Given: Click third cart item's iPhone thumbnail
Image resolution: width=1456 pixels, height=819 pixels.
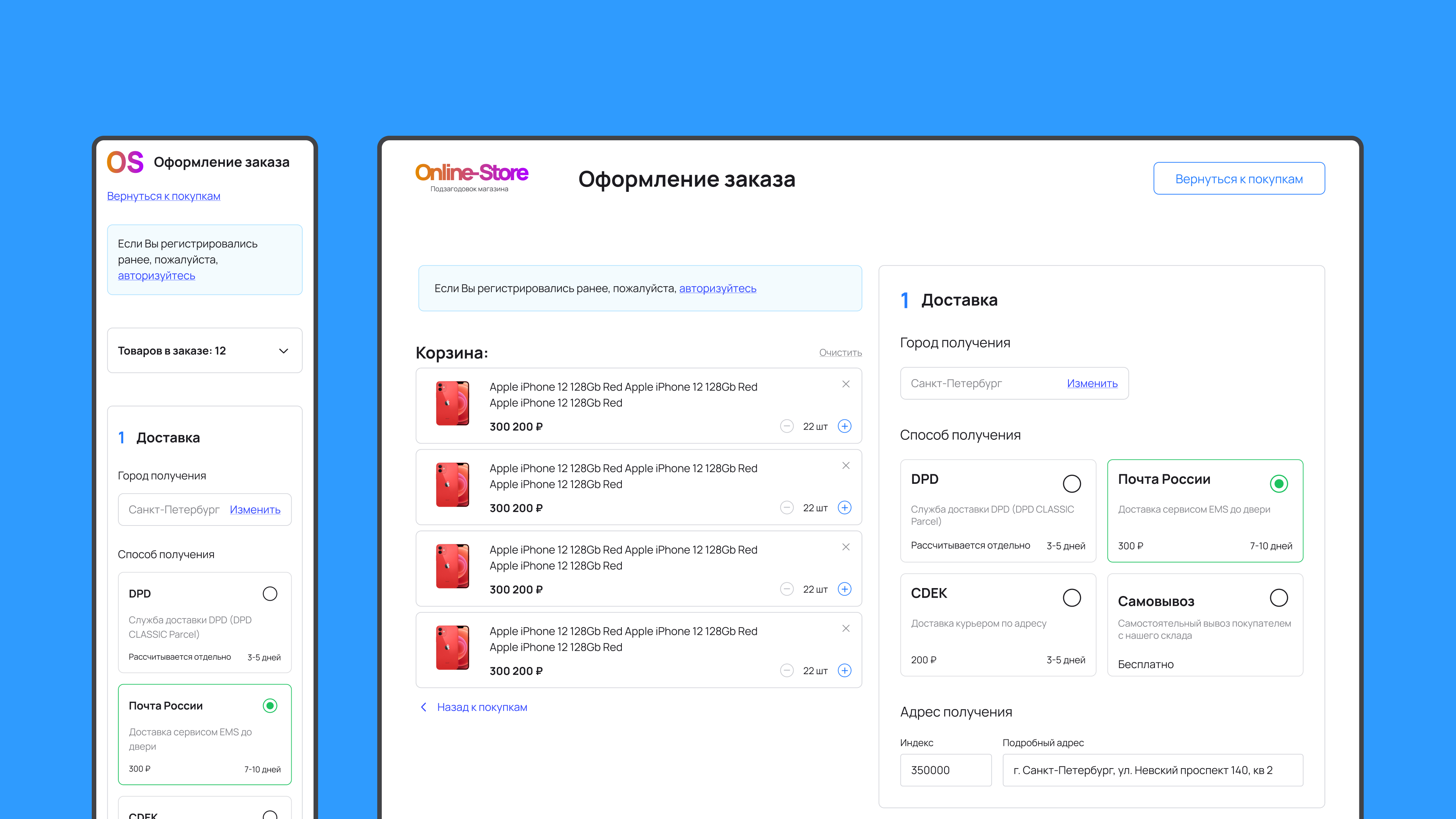Looking at the screenshot, I should [x=453, y=566].
